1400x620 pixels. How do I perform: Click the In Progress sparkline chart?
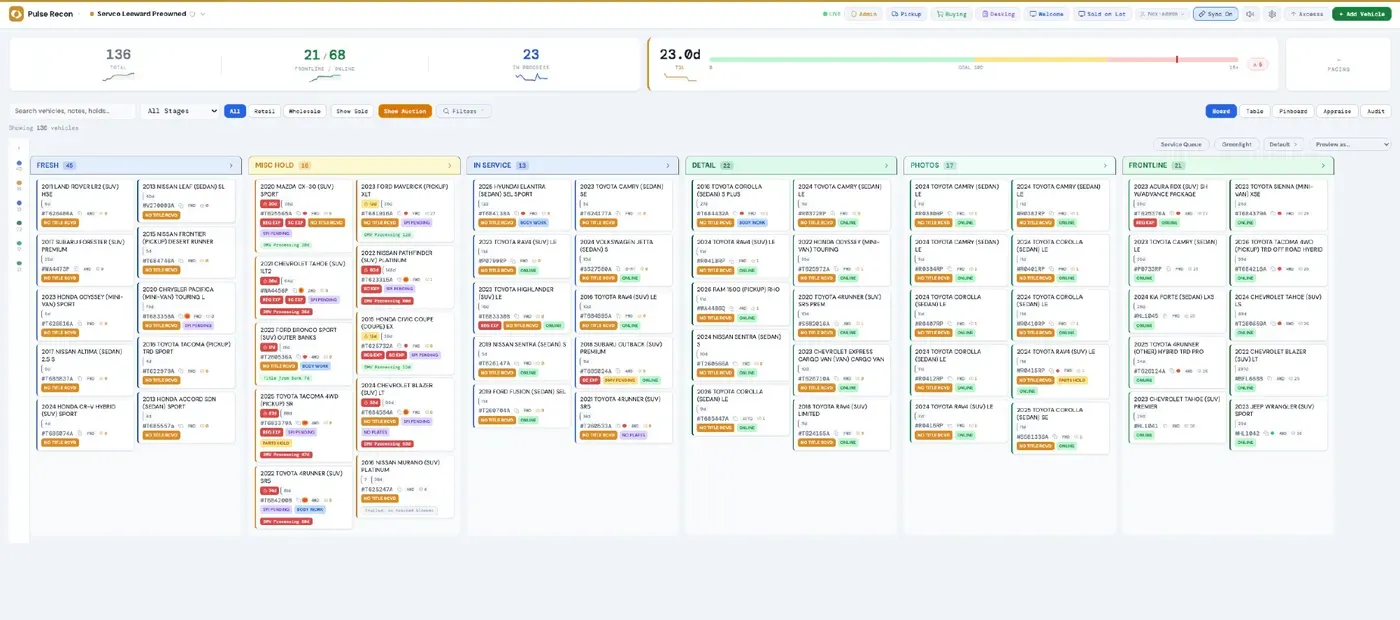pos(530,75)
